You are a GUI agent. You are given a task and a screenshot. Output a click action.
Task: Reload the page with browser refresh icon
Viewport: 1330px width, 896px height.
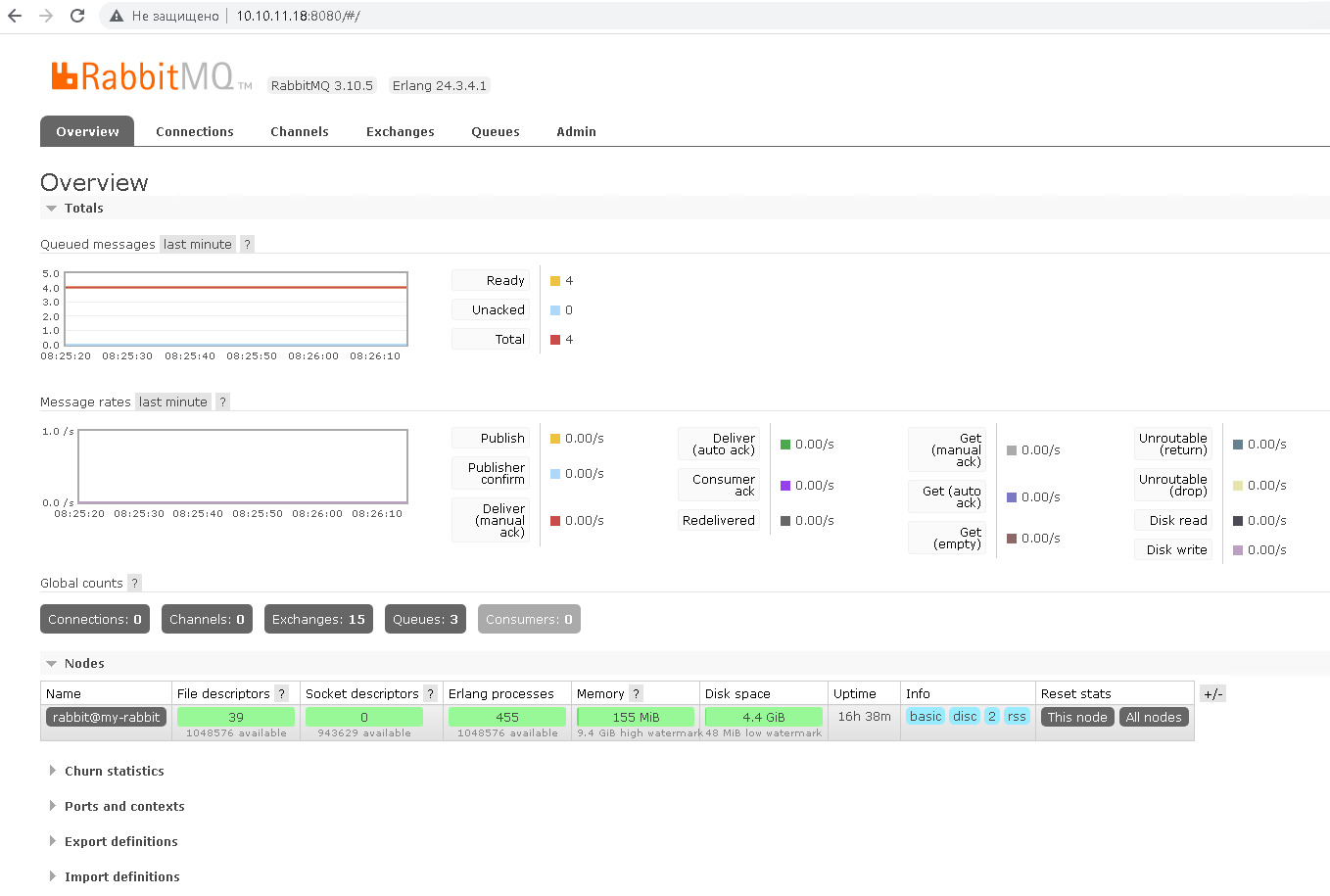tap(77, 16)
